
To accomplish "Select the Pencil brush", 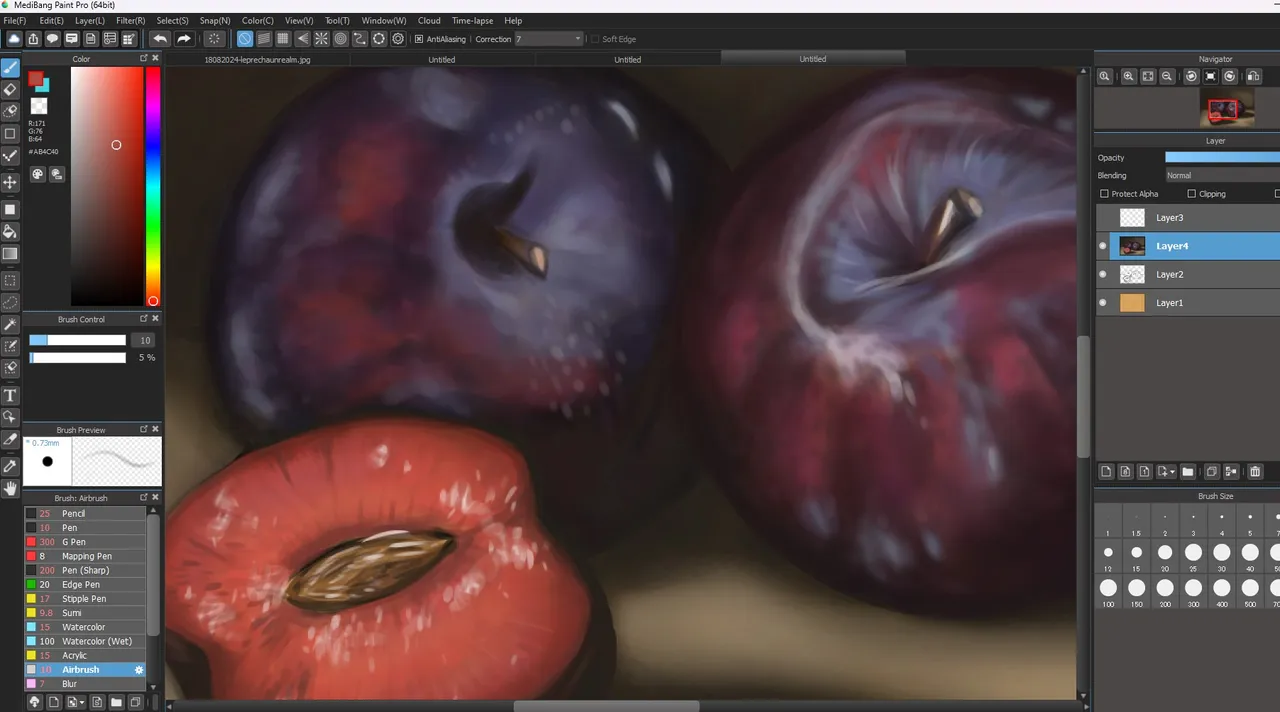I will click(x=86, y=513).
